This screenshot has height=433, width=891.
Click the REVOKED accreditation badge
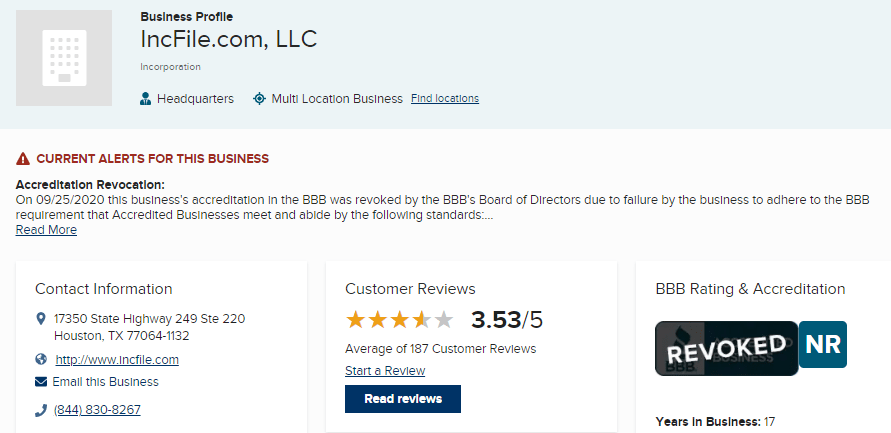(727, 348)
